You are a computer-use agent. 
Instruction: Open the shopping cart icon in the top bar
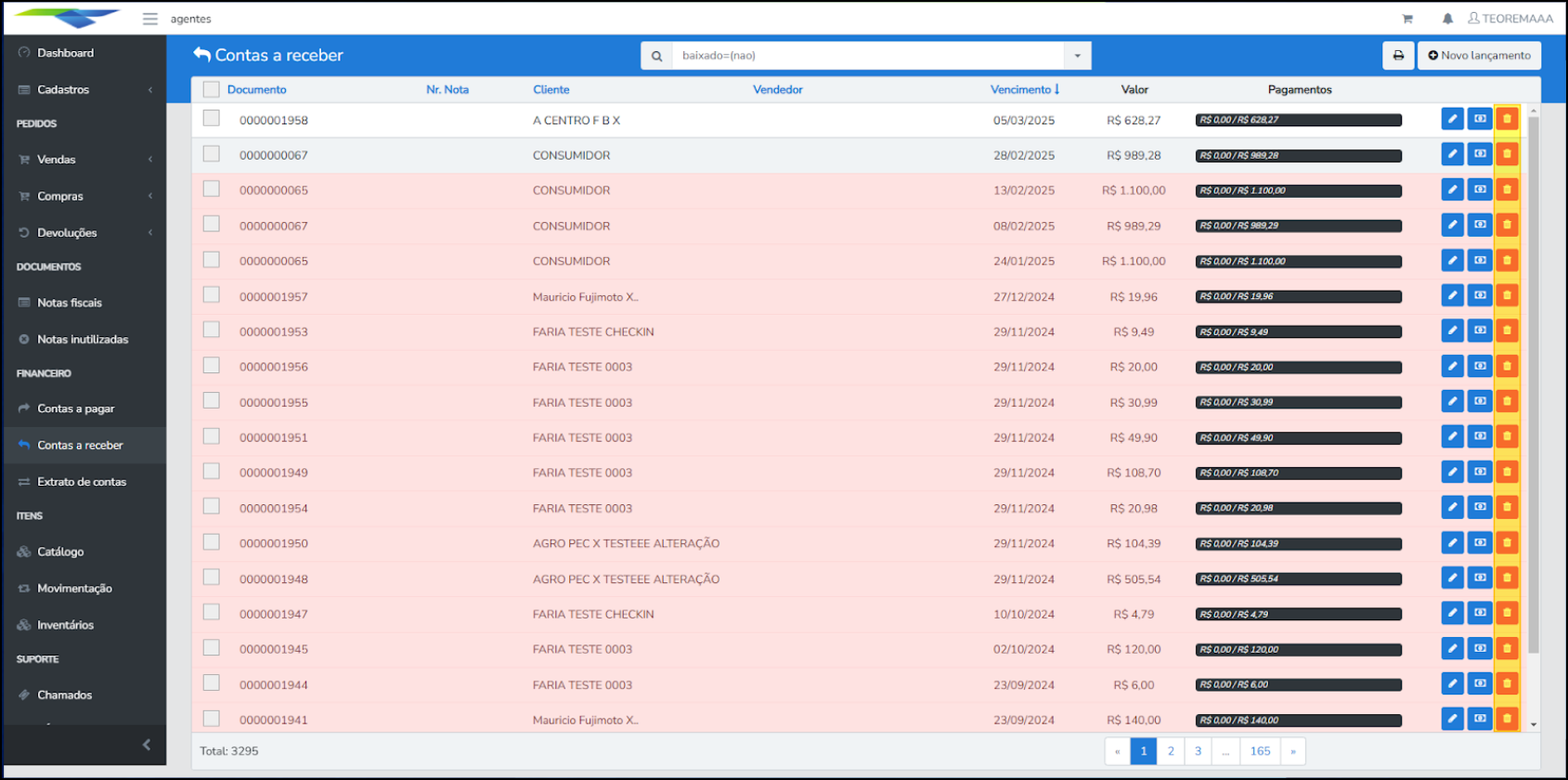(1407, 19)
